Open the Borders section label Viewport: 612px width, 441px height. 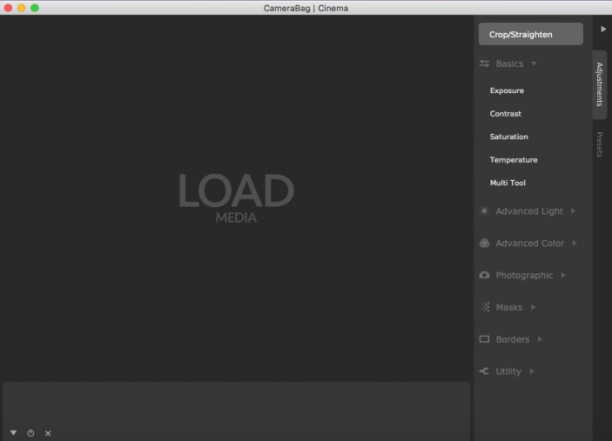click(x=512, y=340)
